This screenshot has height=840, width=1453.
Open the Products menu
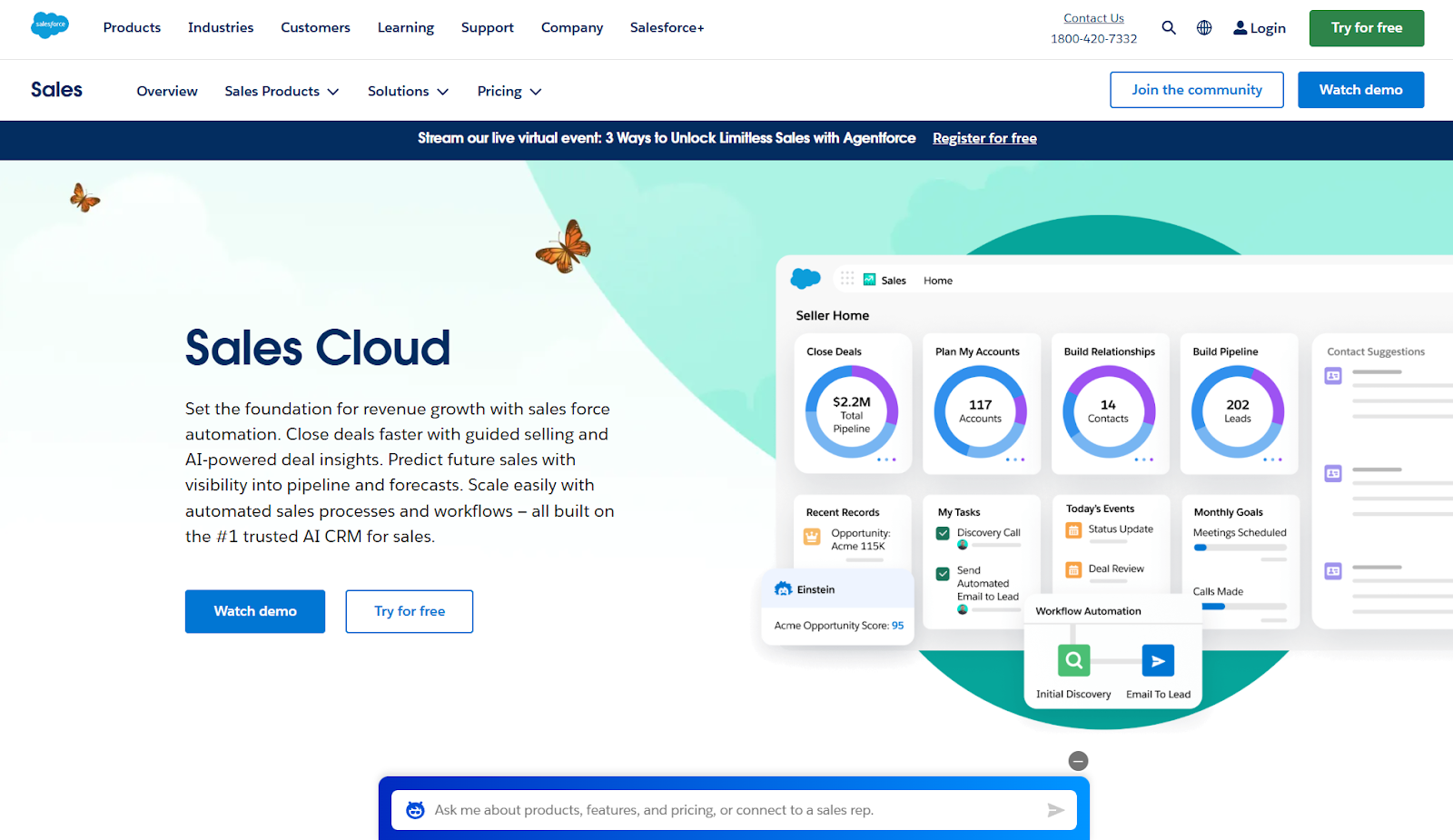tap(132, 28)
